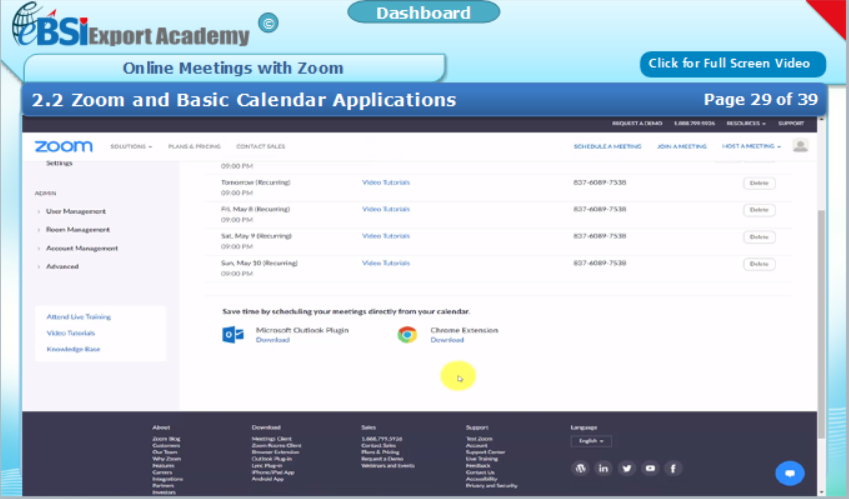Go to the Dashboard button
The image size is (849, 499).
(423, 12)
